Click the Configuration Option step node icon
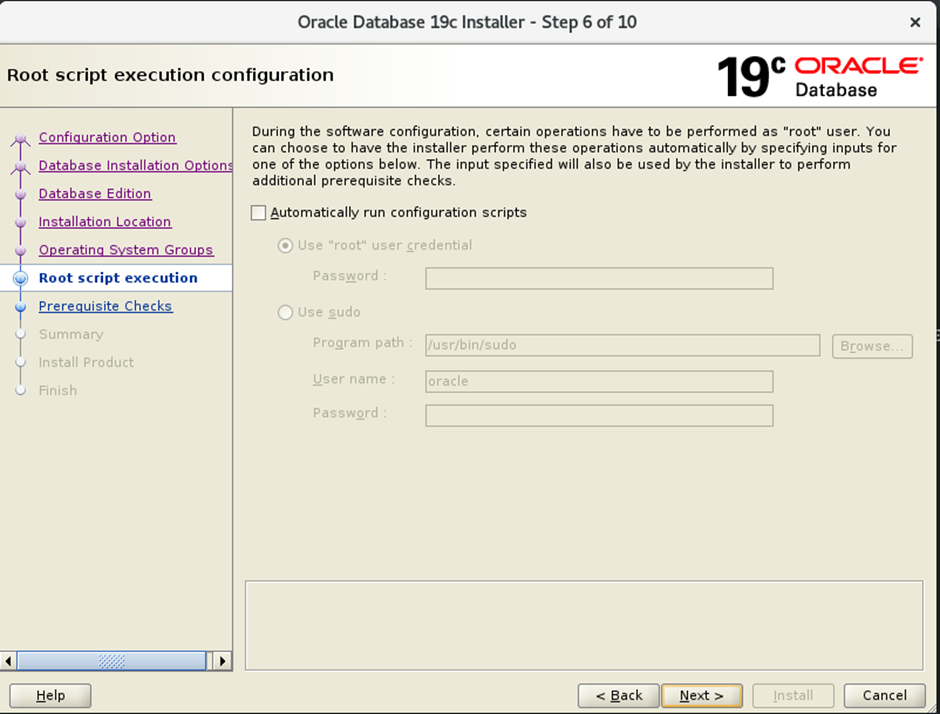The width and height of the screenshot is (940, 714). point(20,139)
